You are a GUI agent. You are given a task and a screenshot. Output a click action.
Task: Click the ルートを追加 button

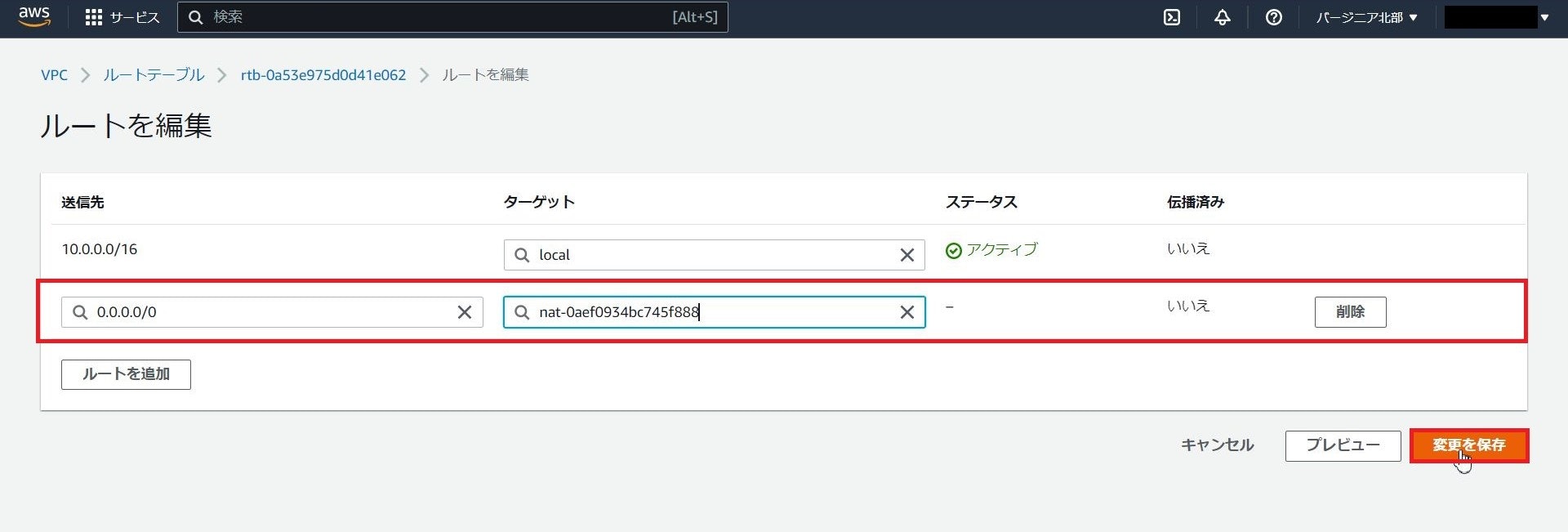[x=126, y=374]
